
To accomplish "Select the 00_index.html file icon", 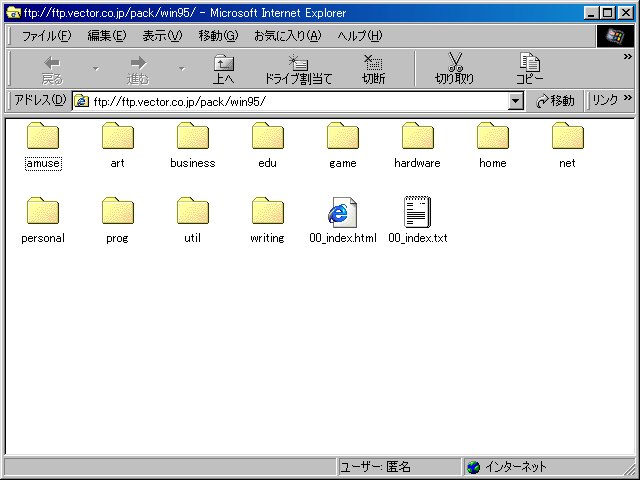I will 342,212.
